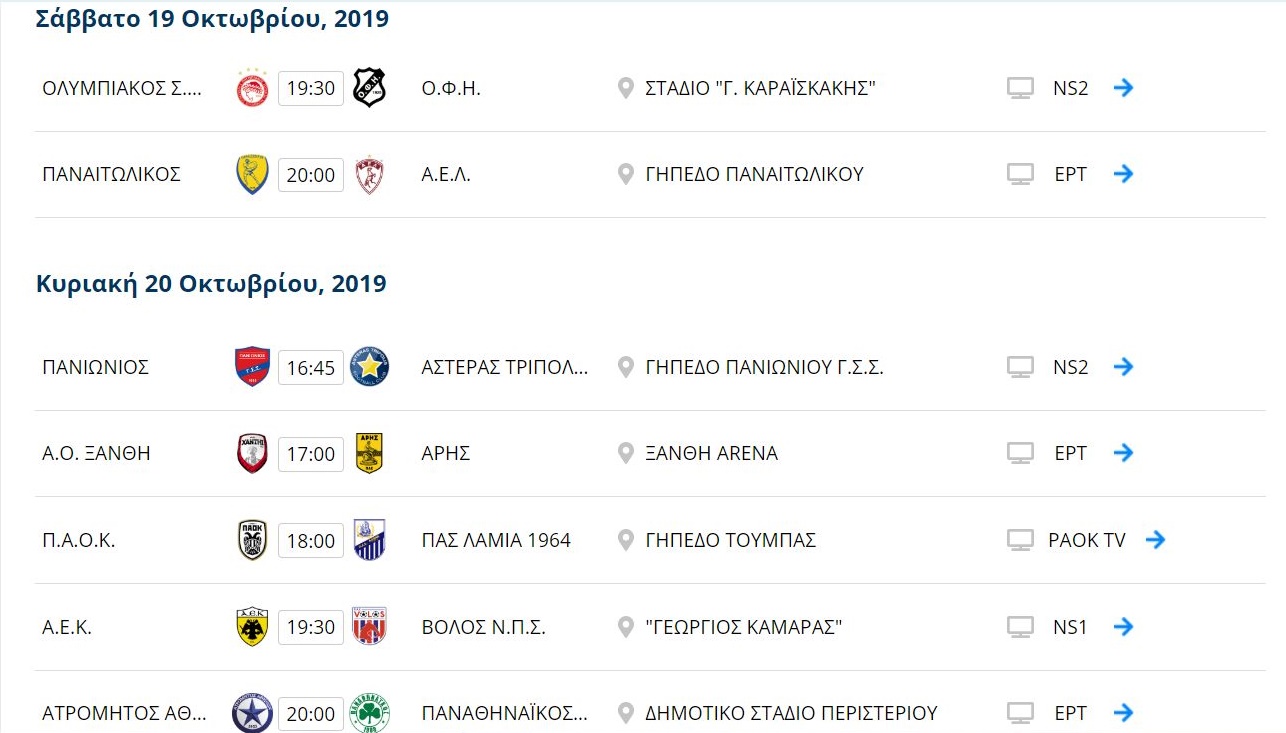Click the 19:30 time box for Olympiacos match
Screen dimensions: 1286x733
pyautogui.click(x=311, y=88)
